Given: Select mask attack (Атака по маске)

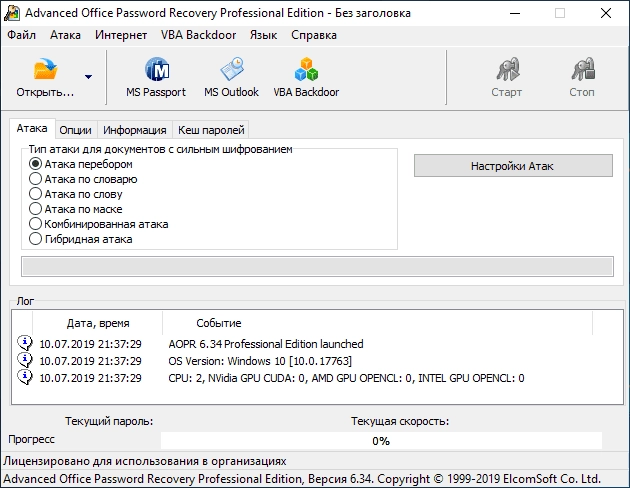Looking at the screenshot, I should 76,209.
